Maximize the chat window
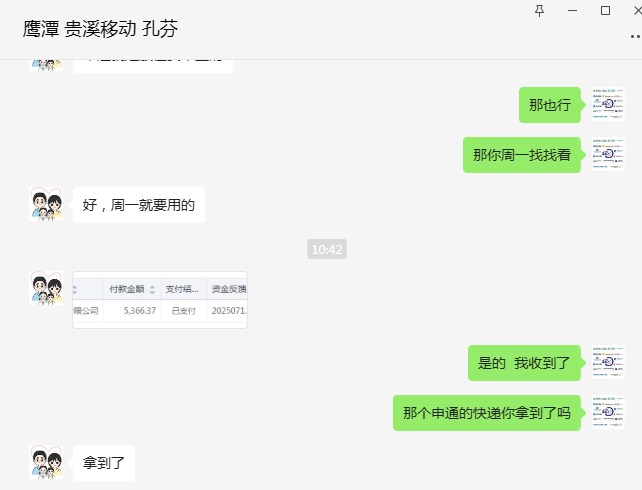 [x=605, y=11]
